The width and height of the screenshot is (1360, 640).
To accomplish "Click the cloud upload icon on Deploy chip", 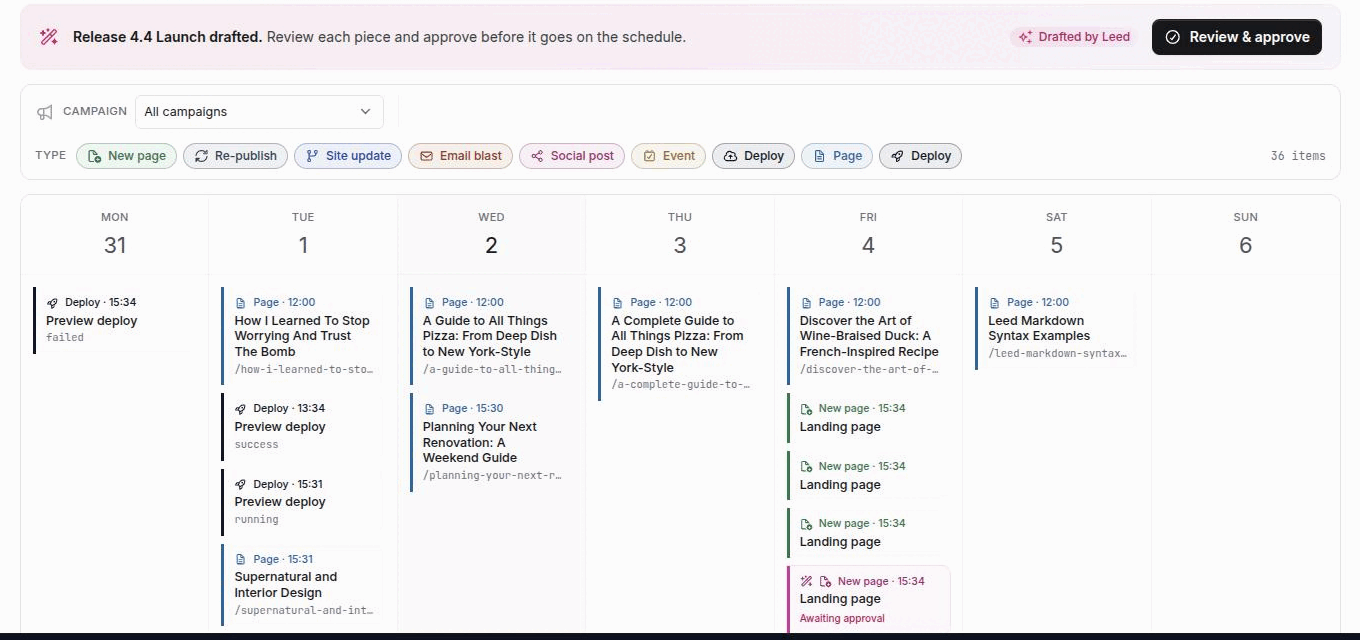I will coord(730,156).
